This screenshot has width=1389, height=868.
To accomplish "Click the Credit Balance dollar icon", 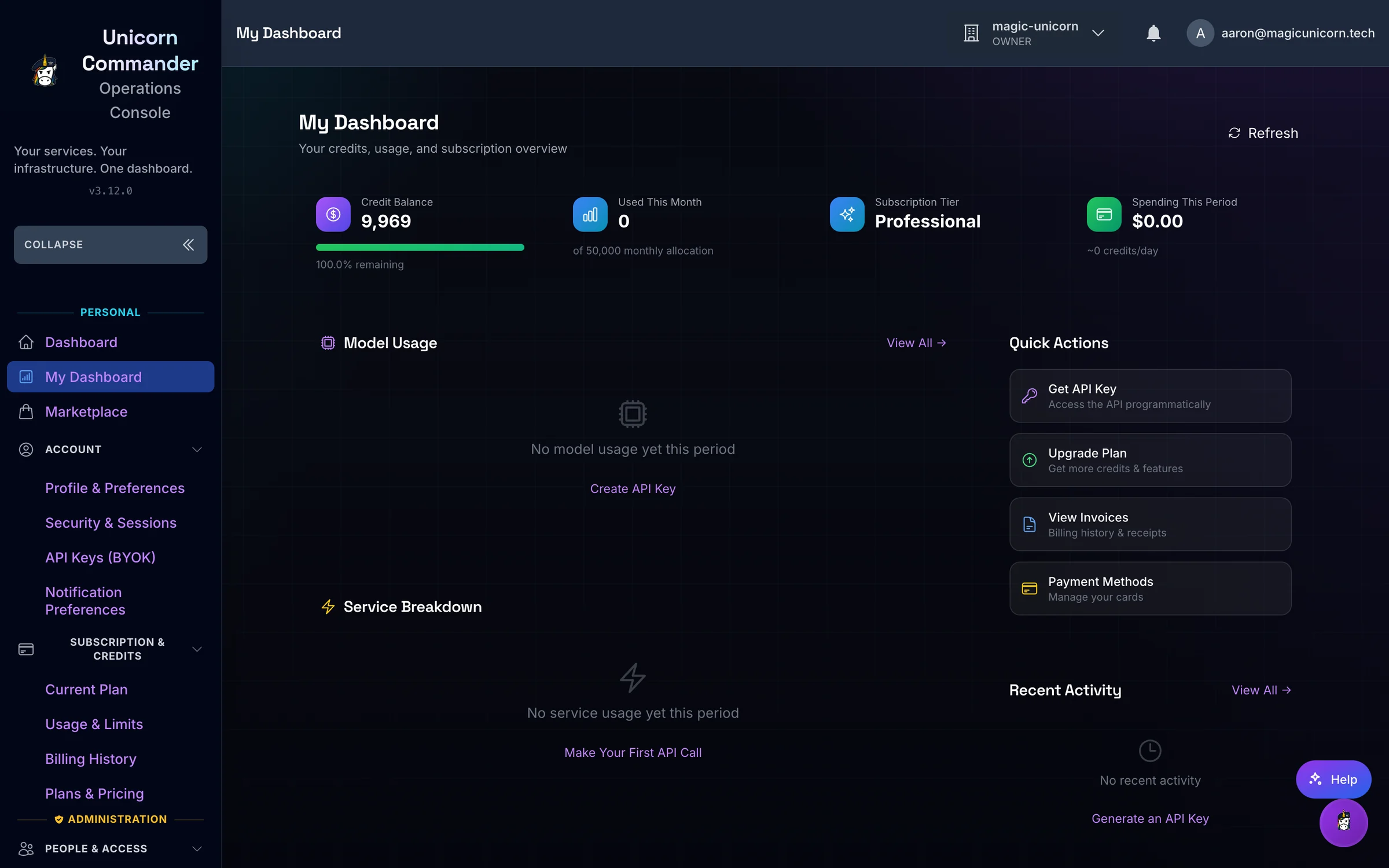I will pyautogui.click(x=333, y=215).
